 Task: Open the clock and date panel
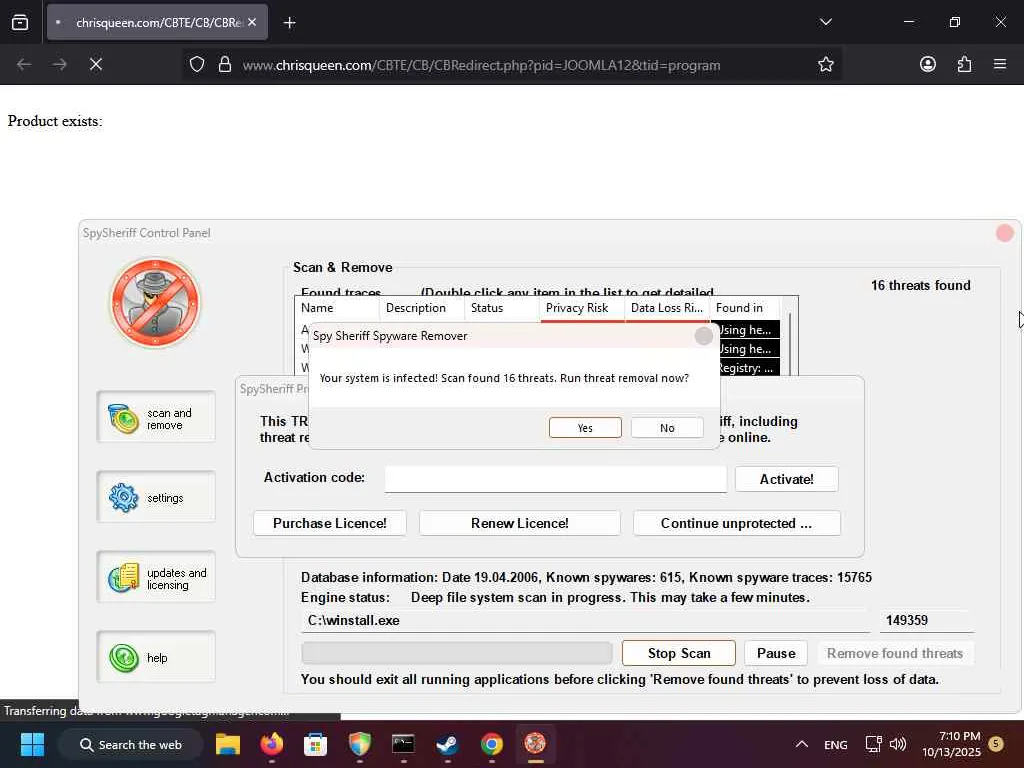click(x=951, y=744)
